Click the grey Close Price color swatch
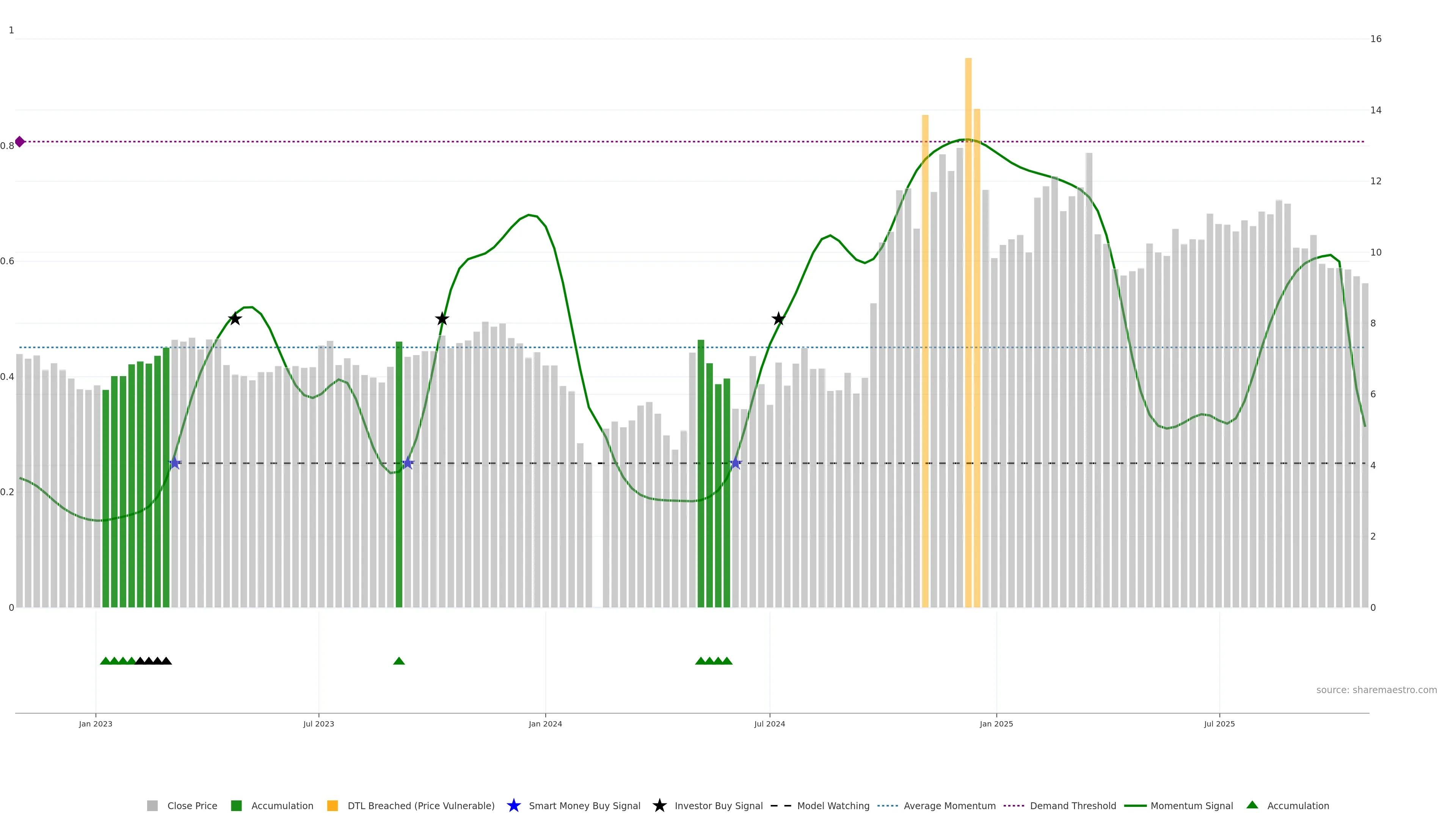Viewport: 1456px width, 819px height. click(x=152, y=805)
